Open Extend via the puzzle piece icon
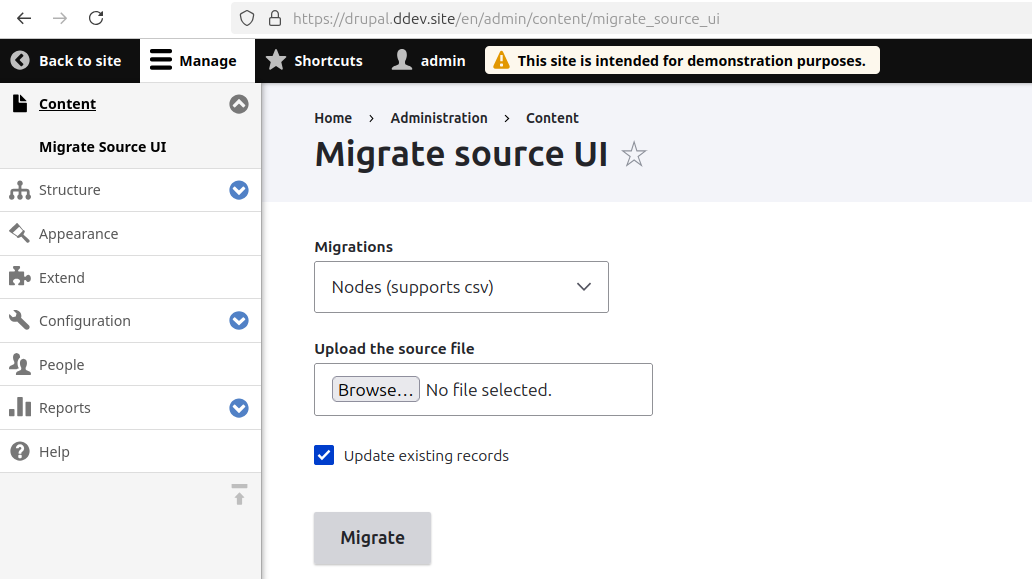Viewport: 1032px width, 579px height. [18, 277]
